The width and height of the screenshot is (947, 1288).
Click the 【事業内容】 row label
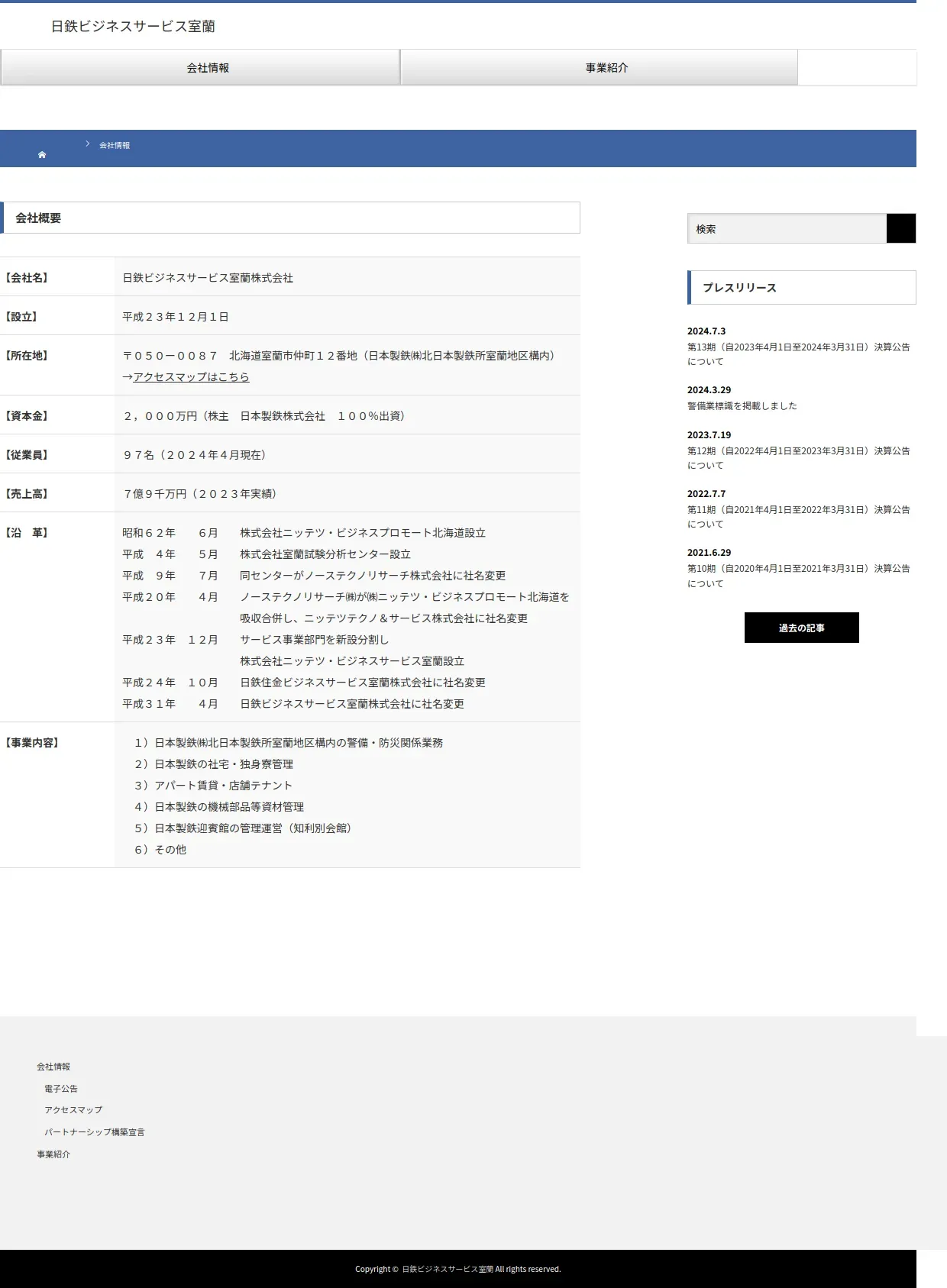(x=32, y=743)
